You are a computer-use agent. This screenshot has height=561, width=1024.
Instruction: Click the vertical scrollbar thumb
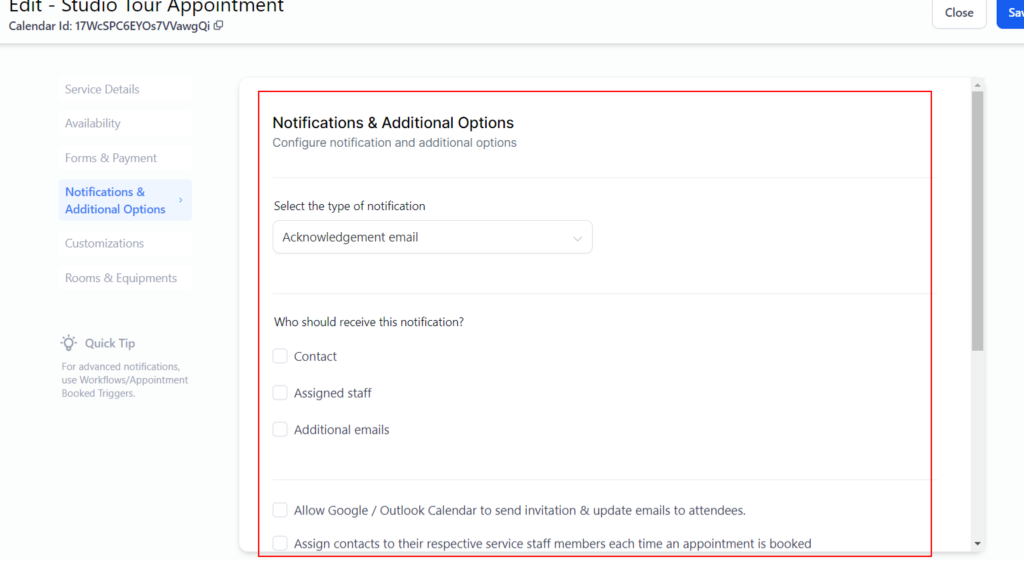point(977,220)
